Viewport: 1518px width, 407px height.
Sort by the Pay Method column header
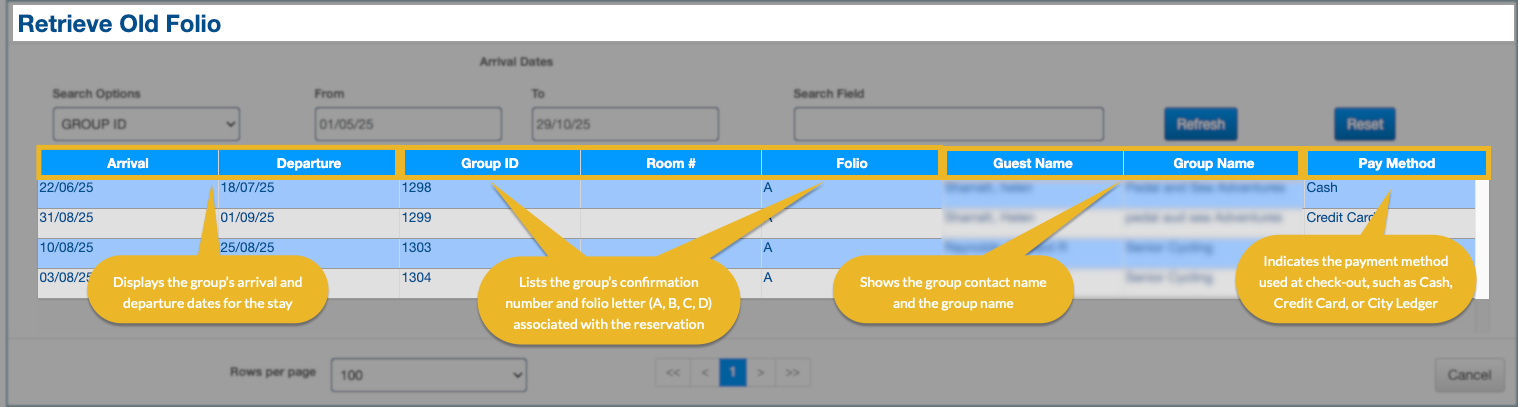click(x=1396, y=163)
